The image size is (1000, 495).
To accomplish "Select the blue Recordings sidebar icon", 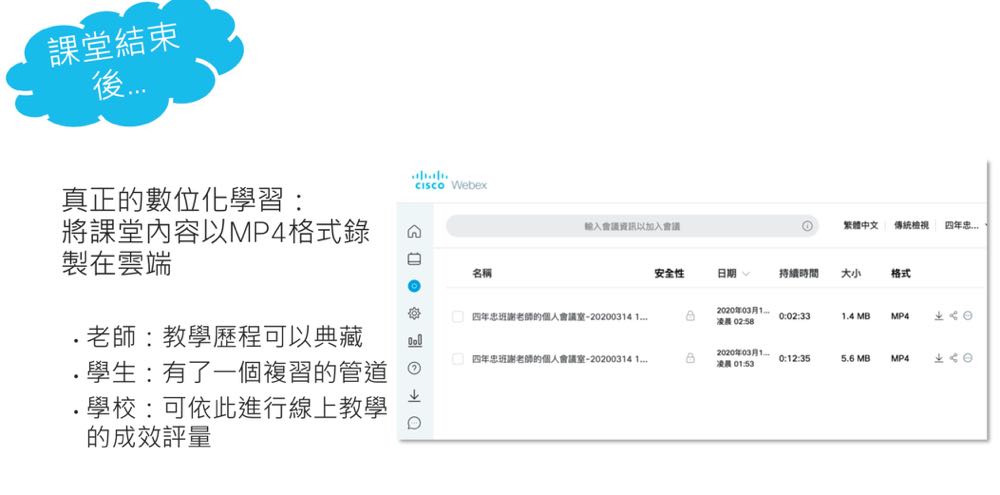I will tap(414, 286).
